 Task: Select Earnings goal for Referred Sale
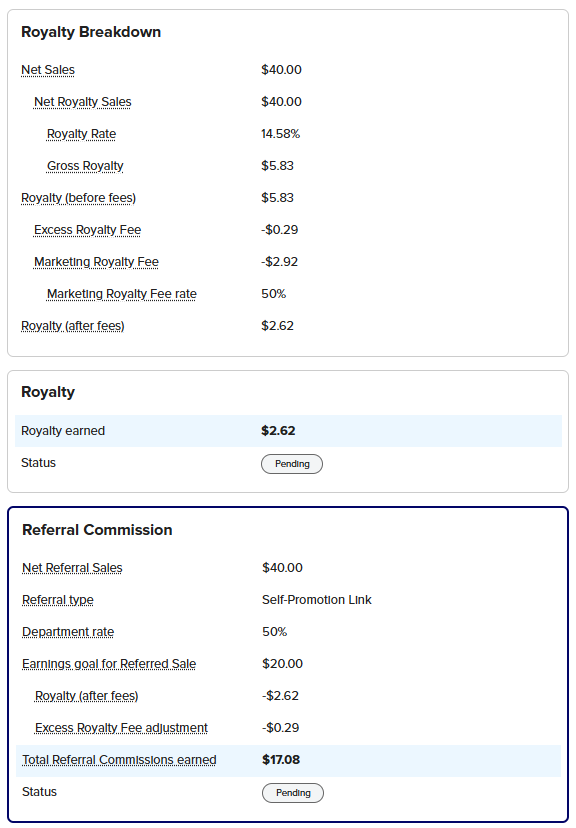pos(109,664)
